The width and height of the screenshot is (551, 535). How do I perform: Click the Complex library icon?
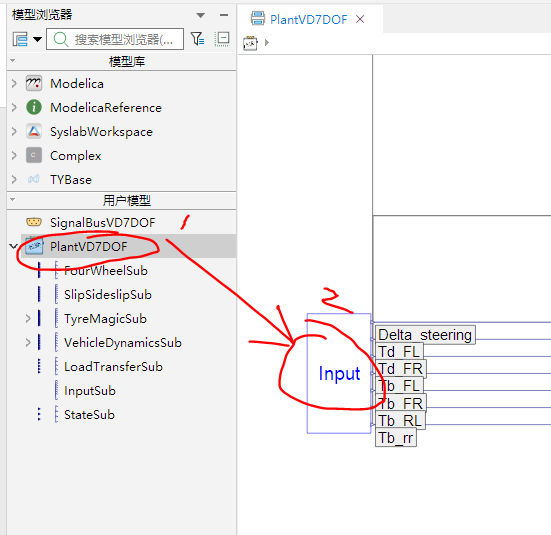click(34, 155)
